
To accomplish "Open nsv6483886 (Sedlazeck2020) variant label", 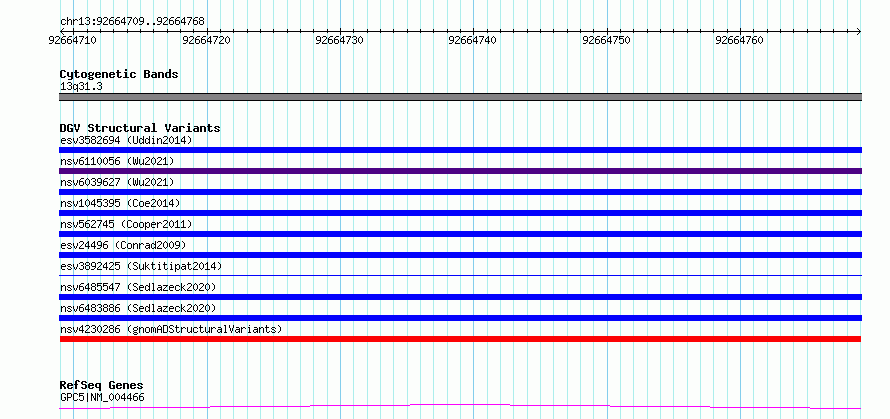I will [138, 308].
